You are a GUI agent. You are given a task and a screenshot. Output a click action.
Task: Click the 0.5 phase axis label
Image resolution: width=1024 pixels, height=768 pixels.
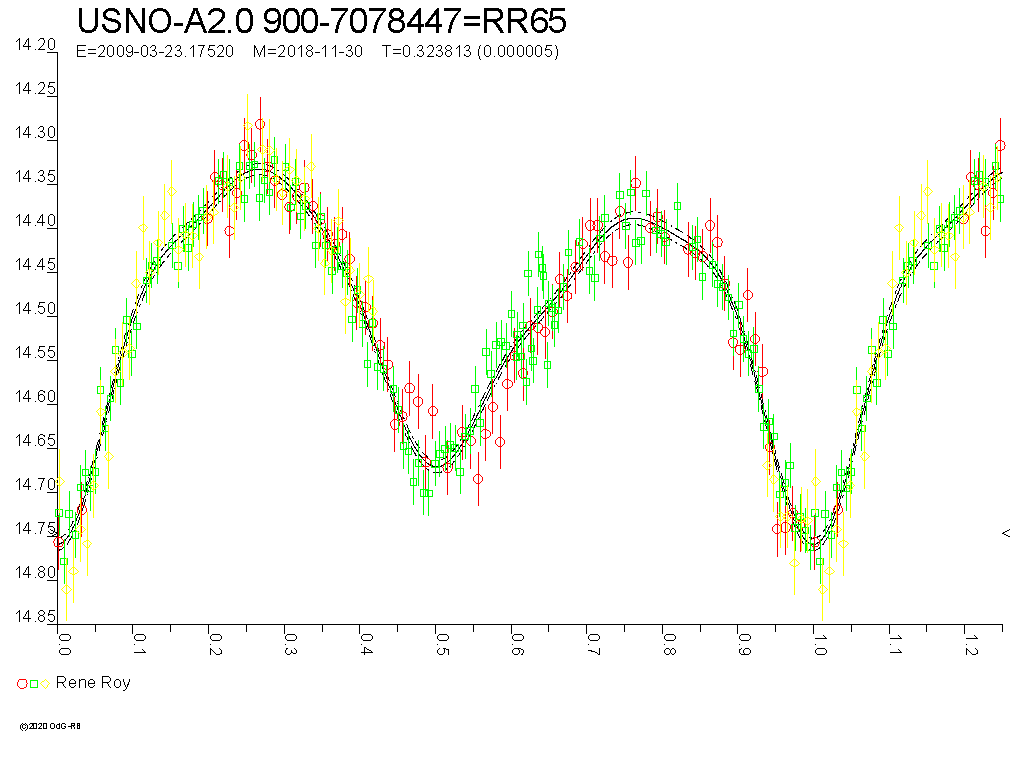[441, 644]
